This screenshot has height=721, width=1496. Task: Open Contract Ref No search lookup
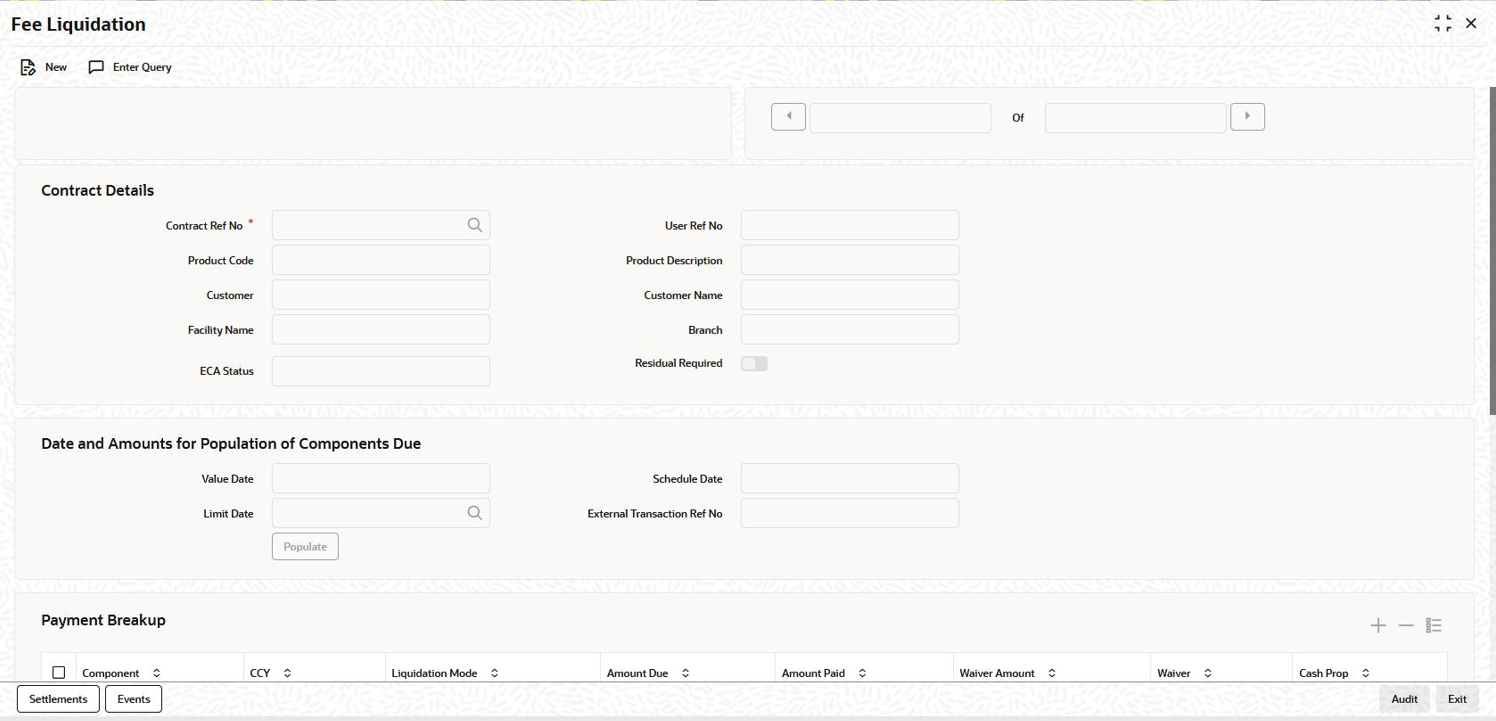(475, 225)
